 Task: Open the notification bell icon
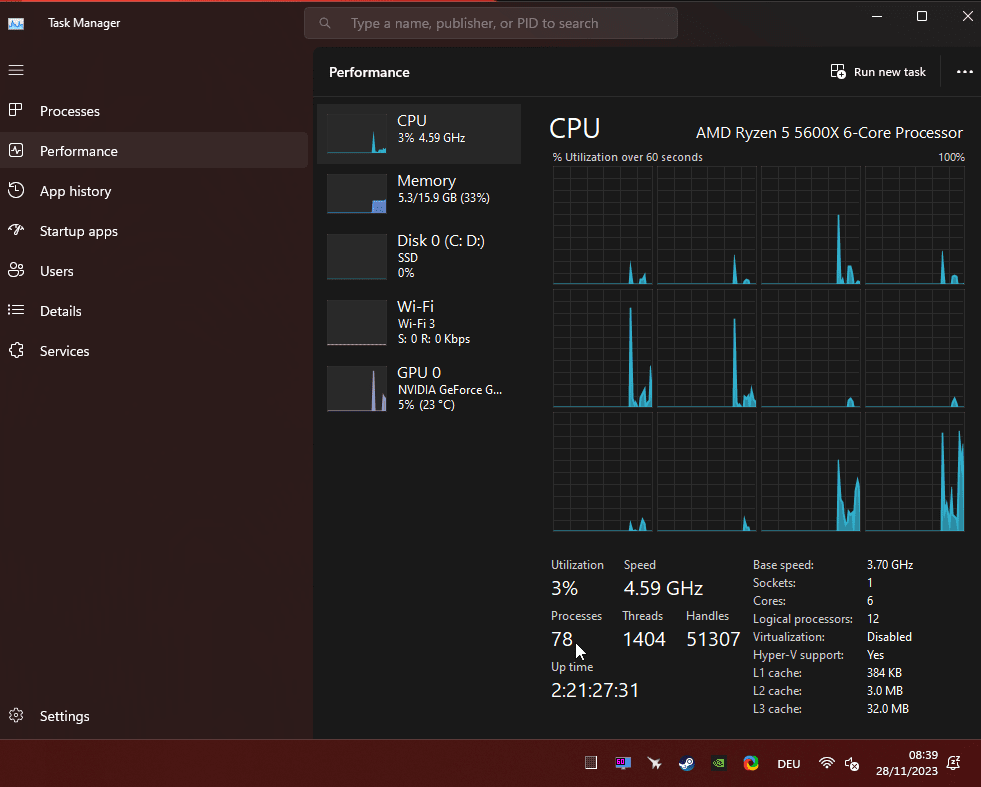953,763
